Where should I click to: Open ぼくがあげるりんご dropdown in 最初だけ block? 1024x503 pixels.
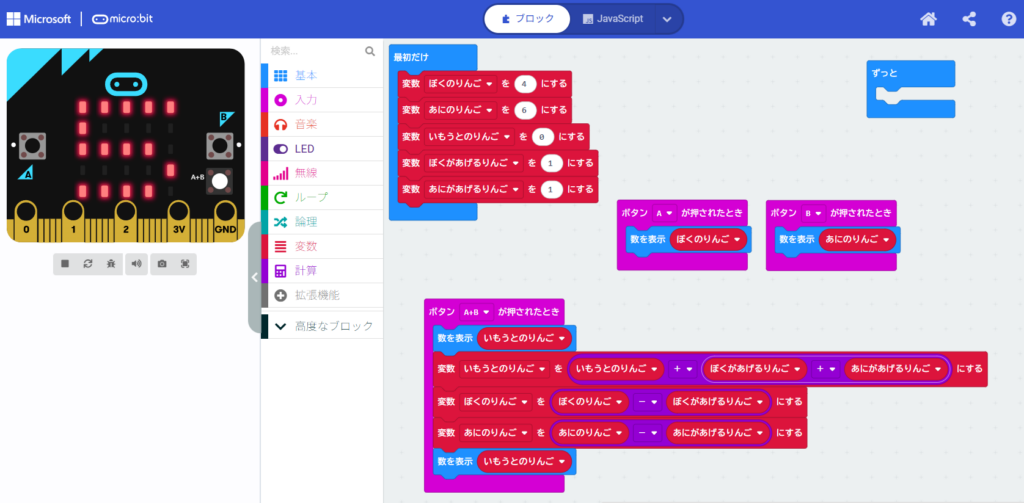(x=474, y=163)
